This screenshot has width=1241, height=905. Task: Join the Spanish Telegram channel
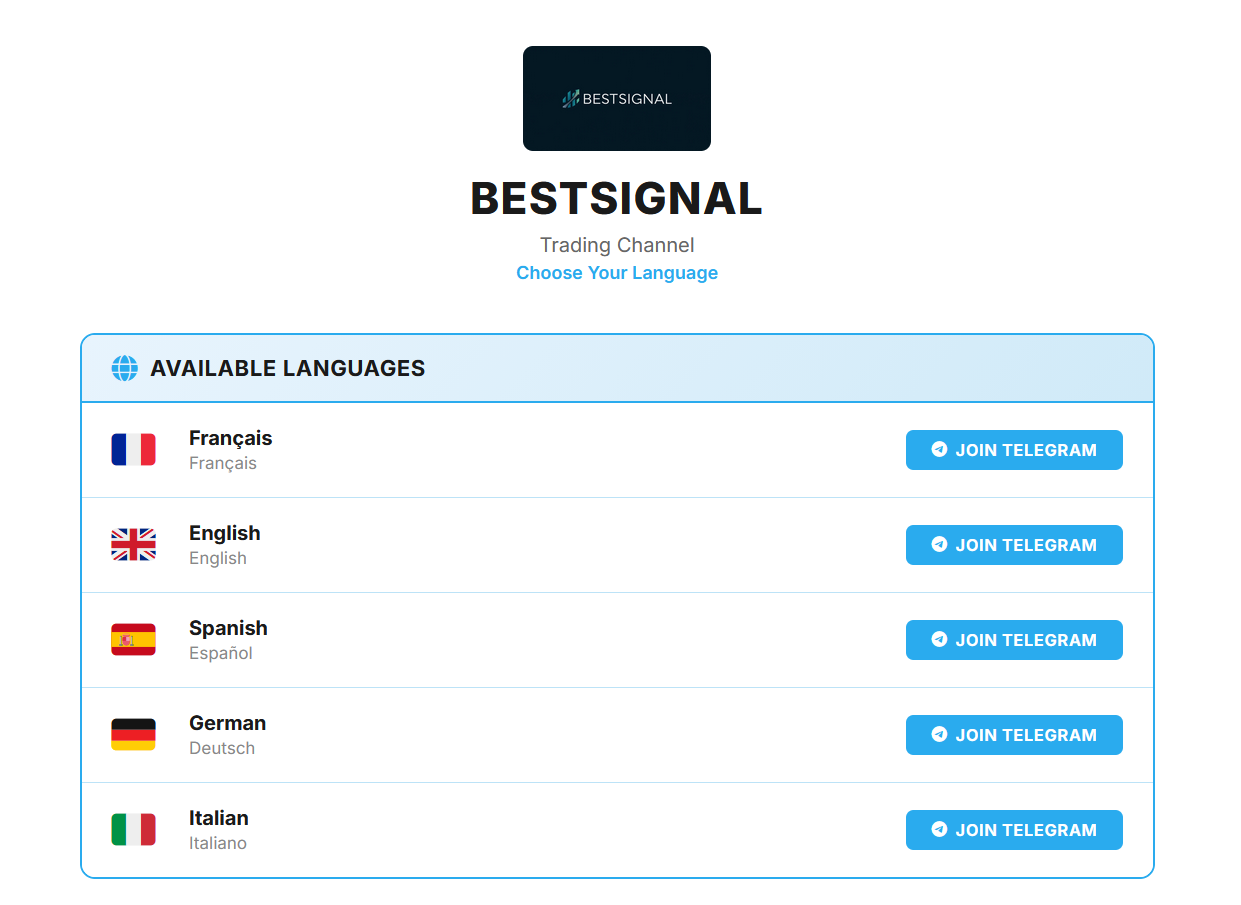coord(1013,639)
